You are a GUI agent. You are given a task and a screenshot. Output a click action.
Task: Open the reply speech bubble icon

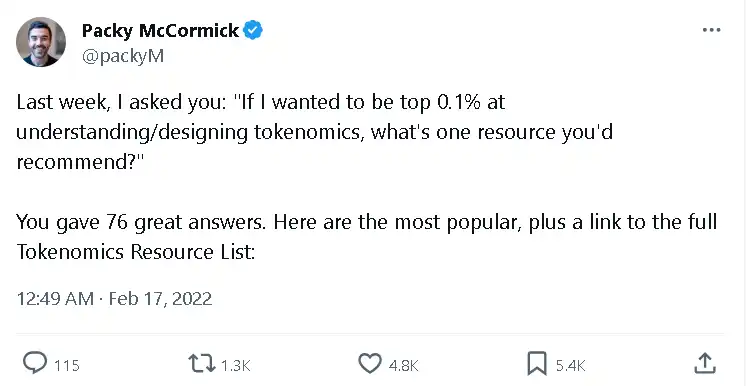(35, 364)
